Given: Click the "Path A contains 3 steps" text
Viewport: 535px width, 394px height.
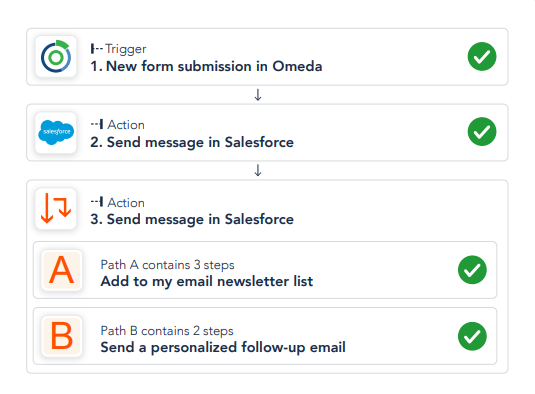Looking at the screenshot, I should click(x=168, y=265).
